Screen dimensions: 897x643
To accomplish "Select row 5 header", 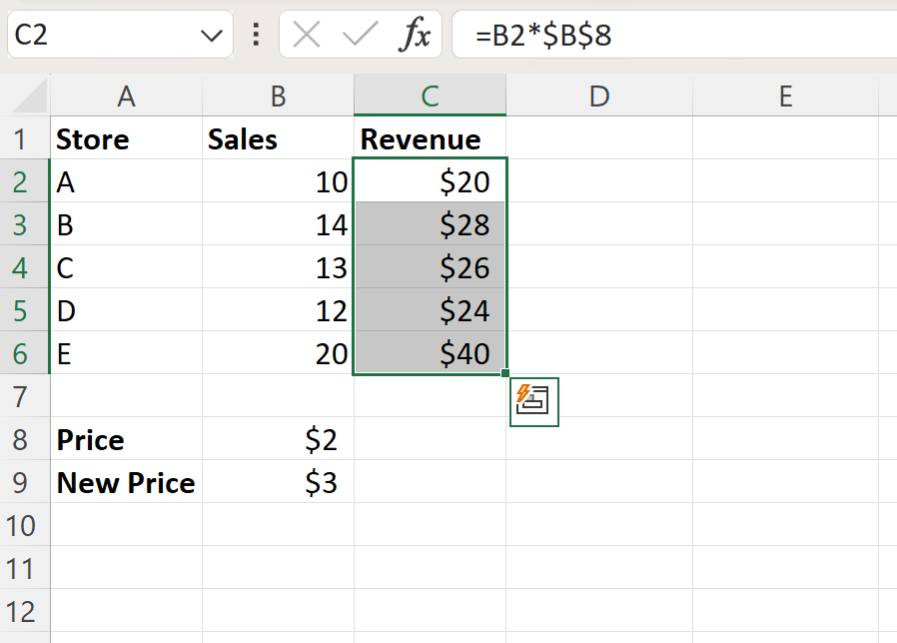I will [x=25, y=311].
